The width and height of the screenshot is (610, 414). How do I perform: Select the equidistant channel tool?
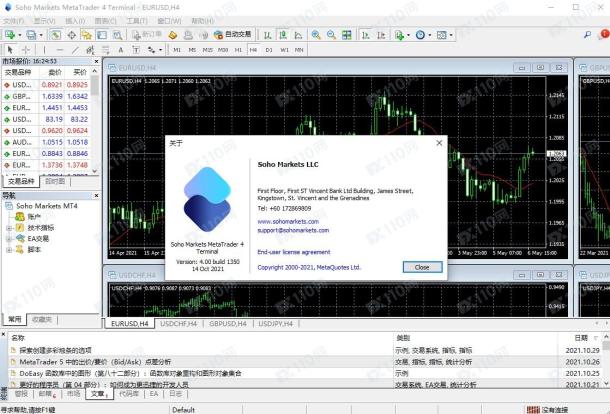point(90,50)
